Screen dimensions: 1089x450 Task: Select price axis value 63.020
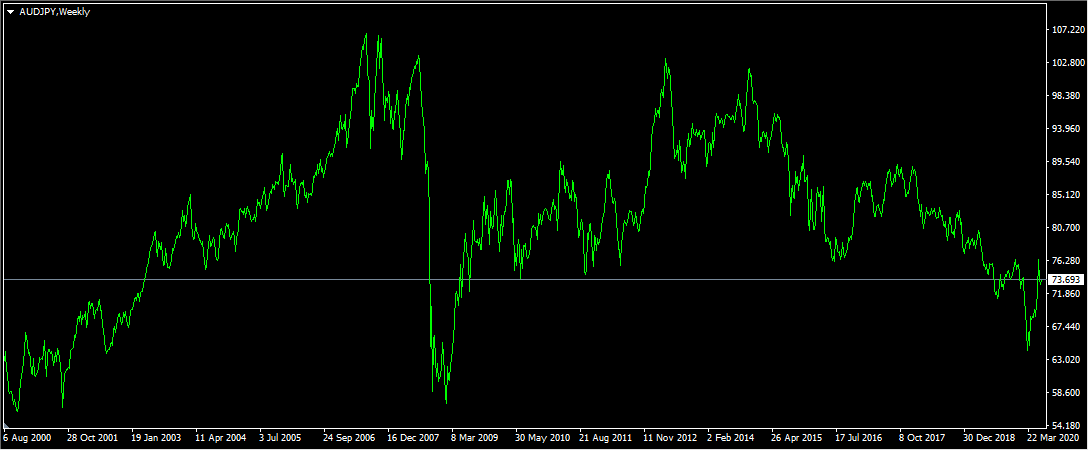(x=1068, y=360)
